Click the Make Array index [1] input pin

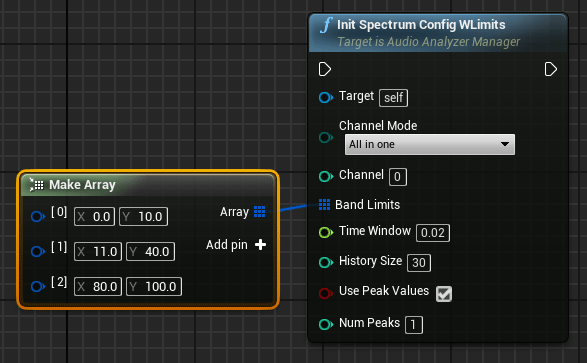(x=38, y=251)
